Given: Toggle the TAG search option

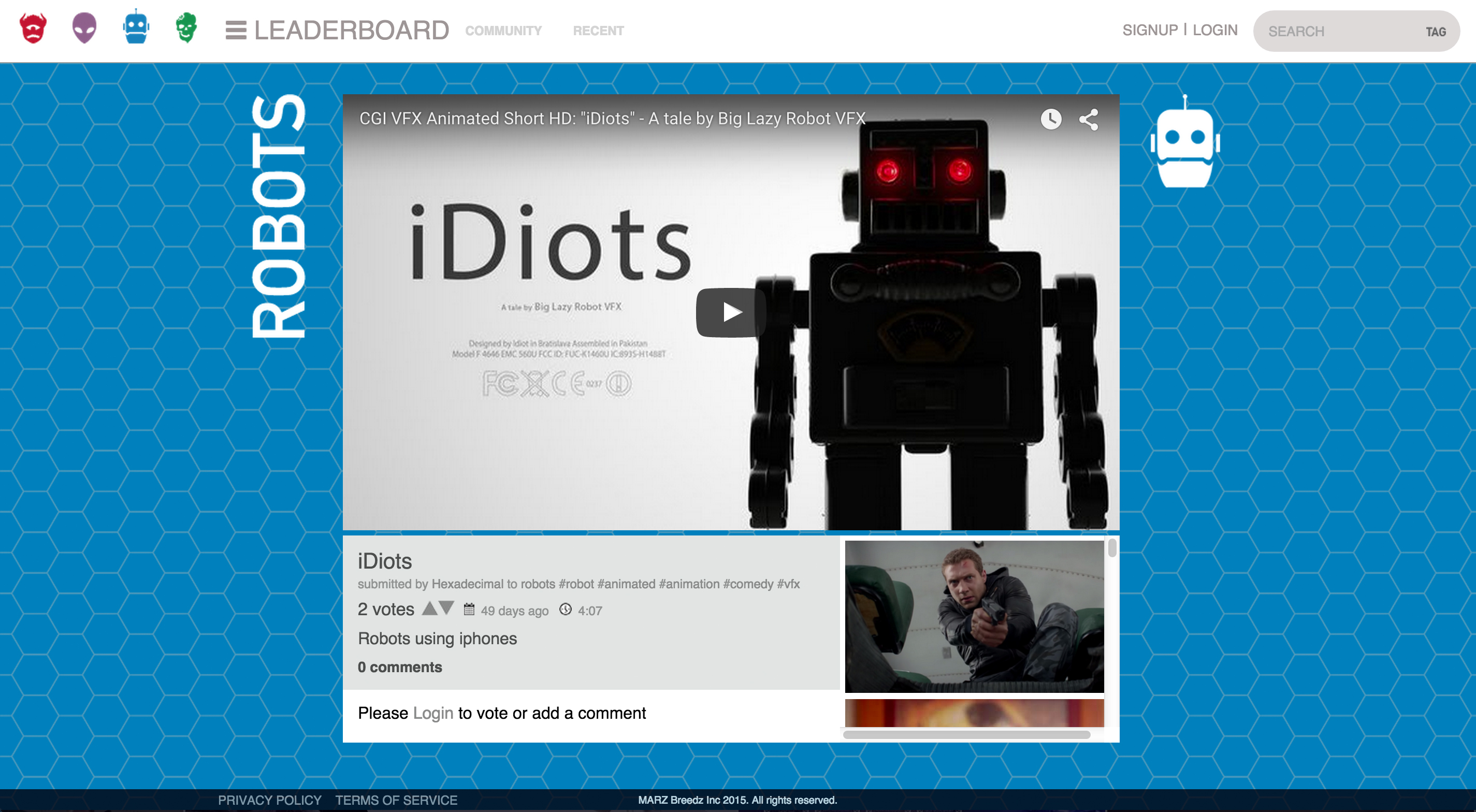Looking at the screenshot, I should click(1435, 32).
